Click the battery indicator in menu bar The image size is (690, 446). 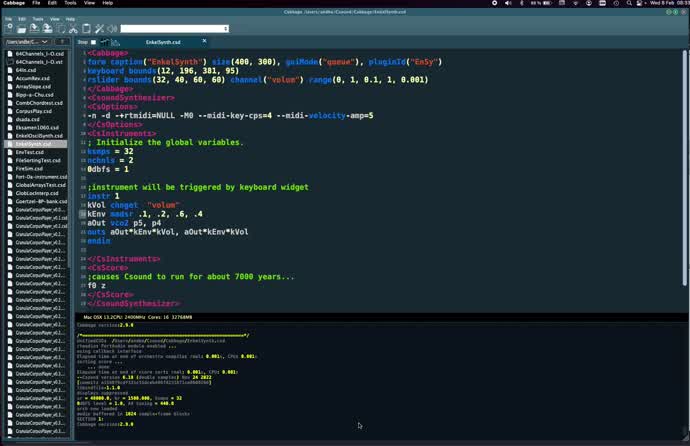pos(541,3)
